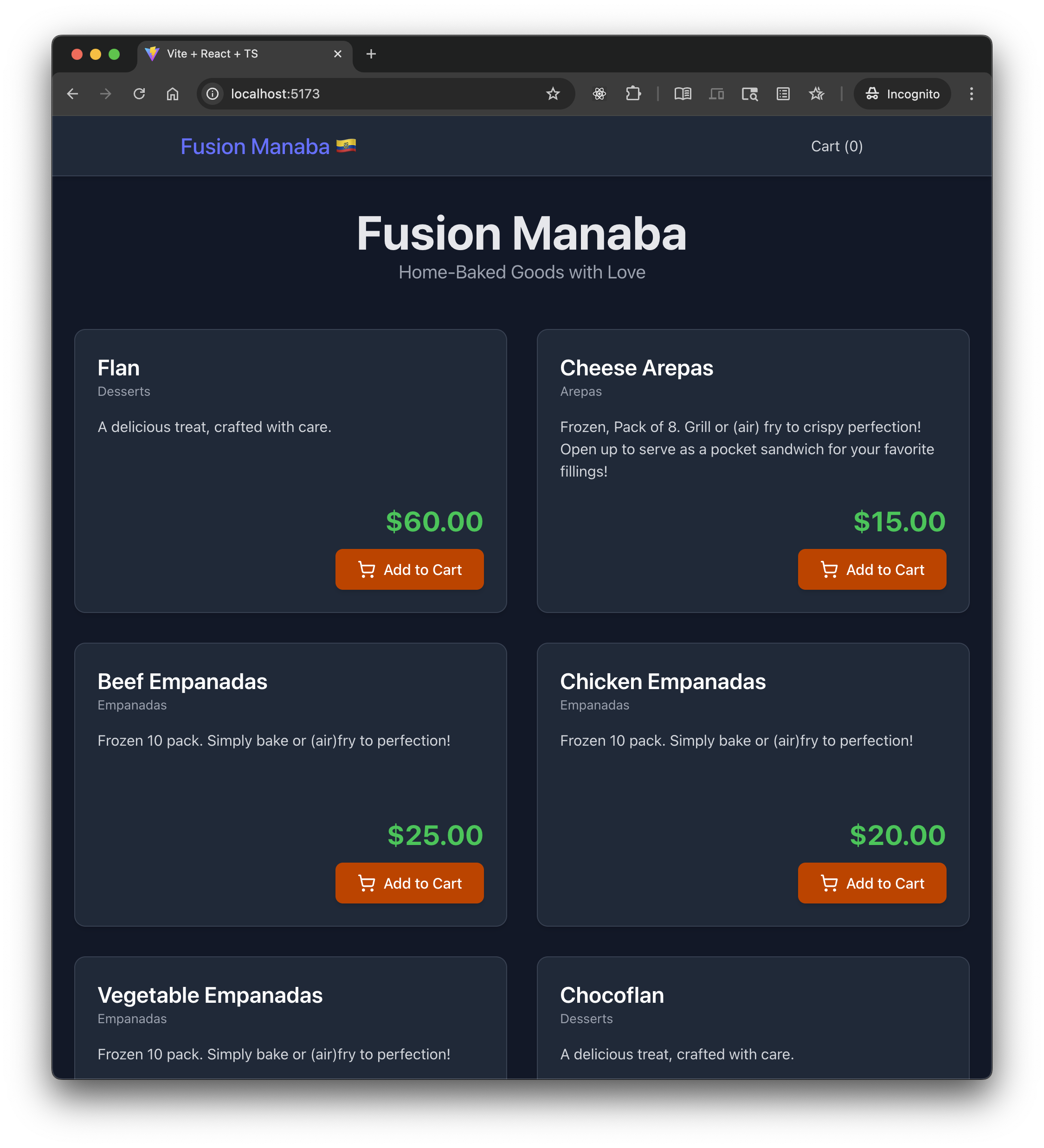This screenshot has width=1044, height=1148.
Task: Reload the localhost page
Action: click(x=139, y=94)
